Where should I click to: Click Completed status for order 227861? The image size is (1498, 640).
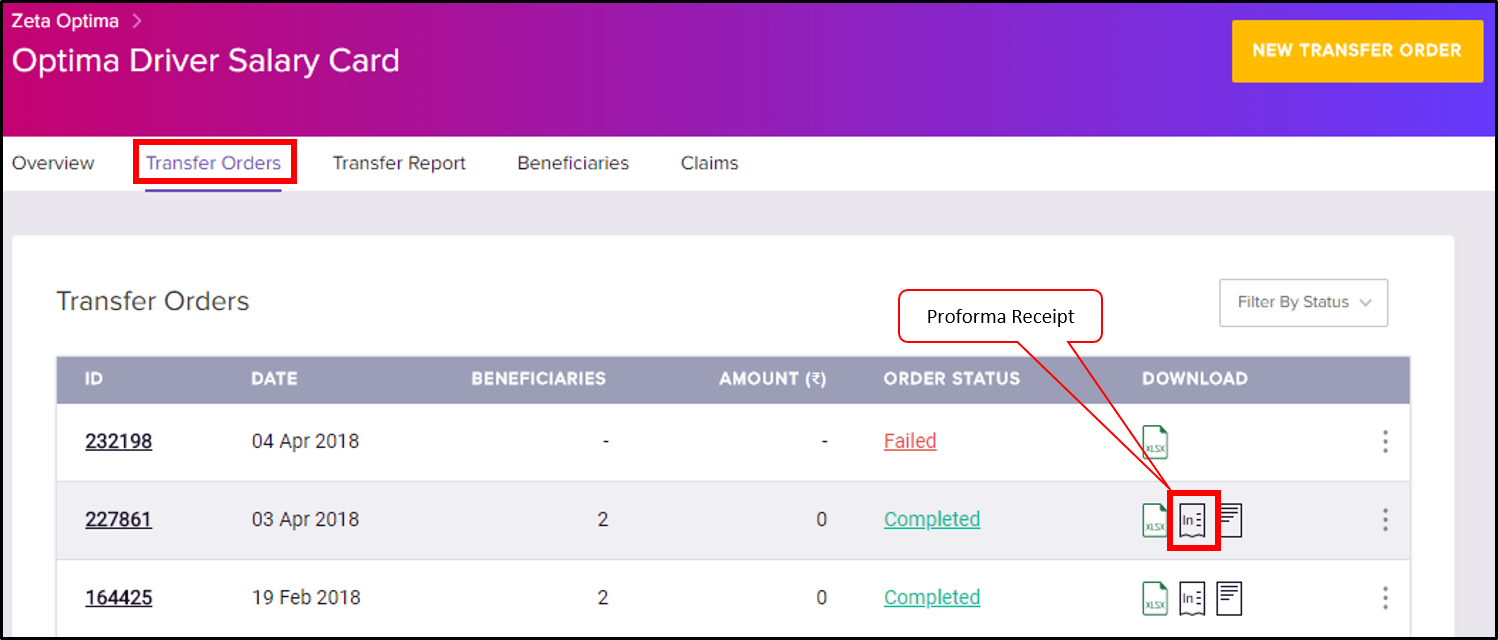point(931,519)
